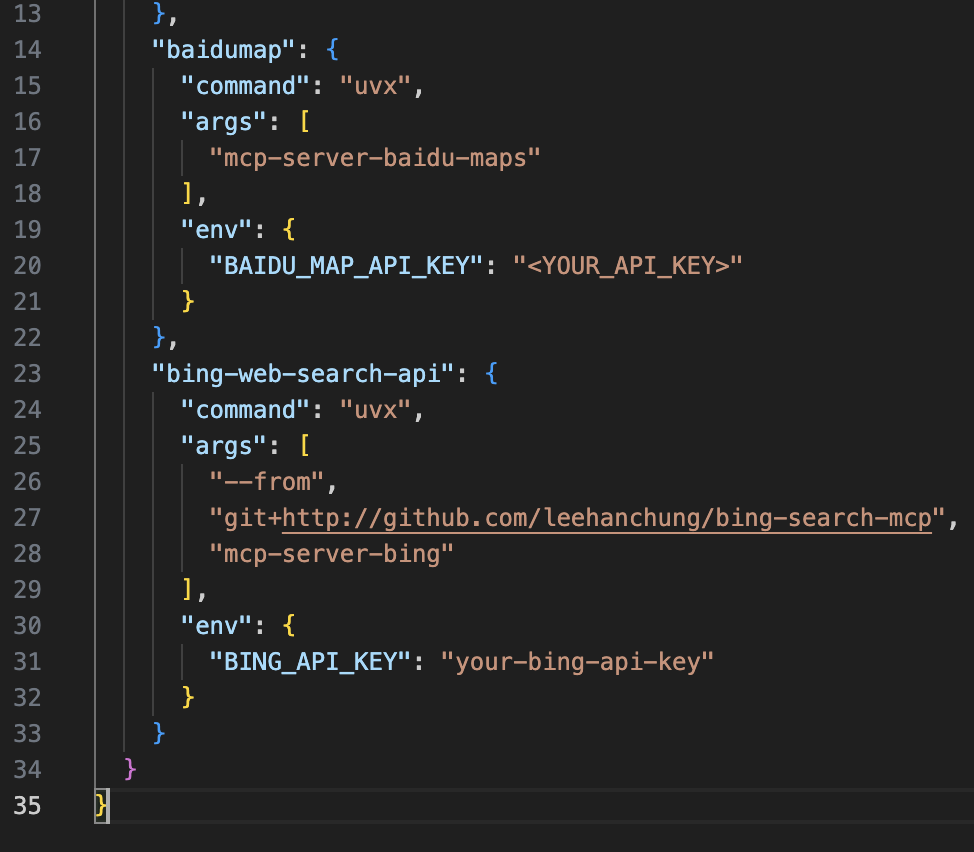Click closing yellow brace on line 21
The width and height of the screenshot is (974, 852).
point(188,302)
